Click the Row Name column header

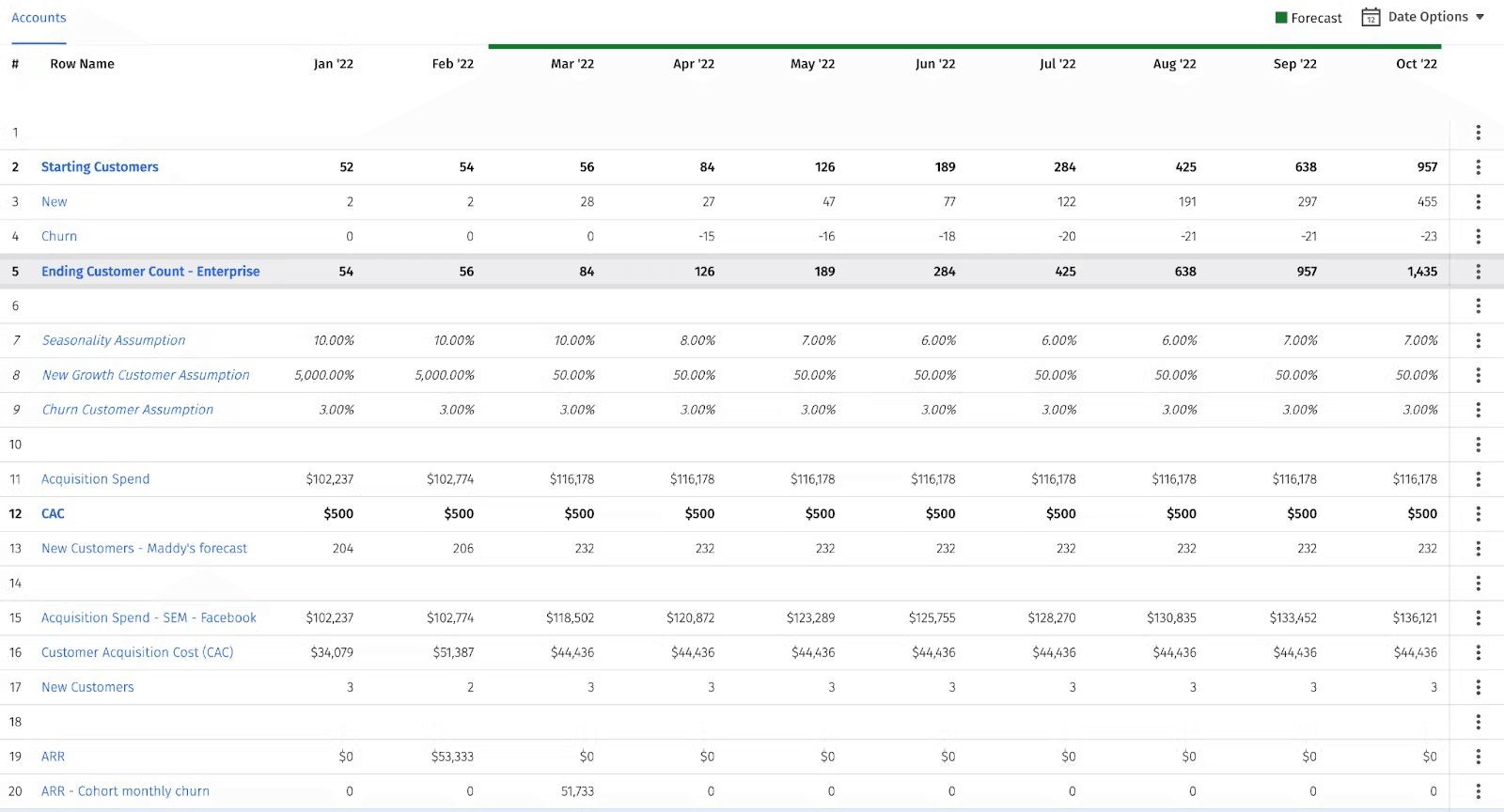[82, 64]
